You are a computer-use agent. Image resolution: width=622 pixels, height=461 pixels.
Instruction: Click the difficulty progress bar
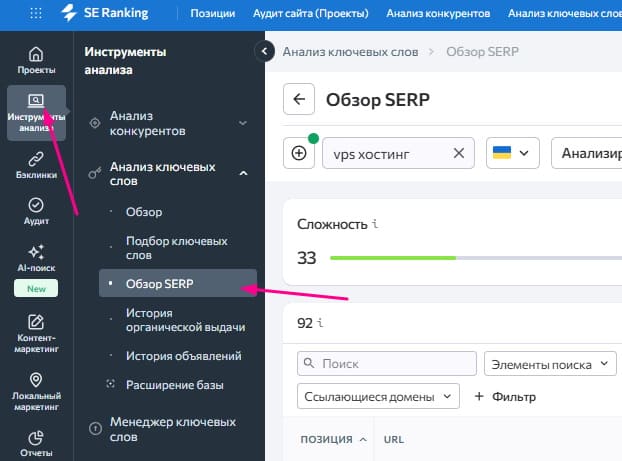[x=476, y=258]
